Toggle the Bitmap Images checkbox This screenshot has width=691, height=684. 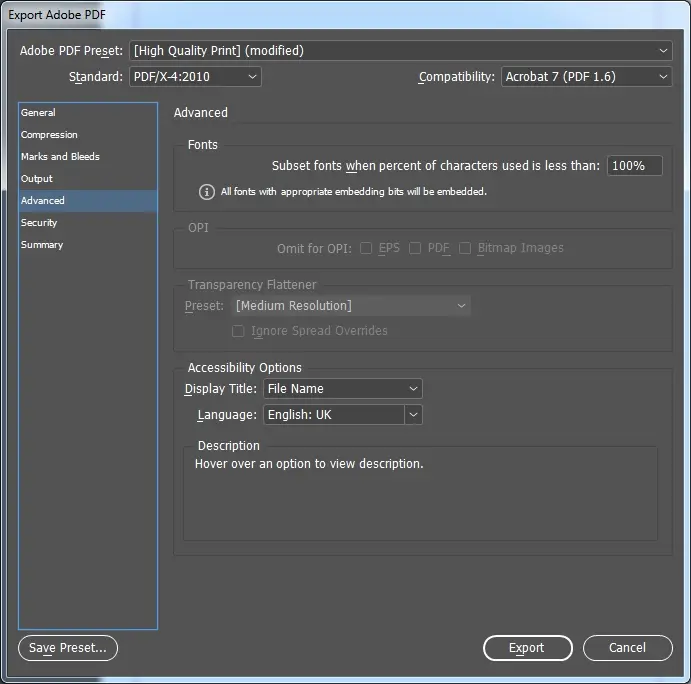coord(465,248)
